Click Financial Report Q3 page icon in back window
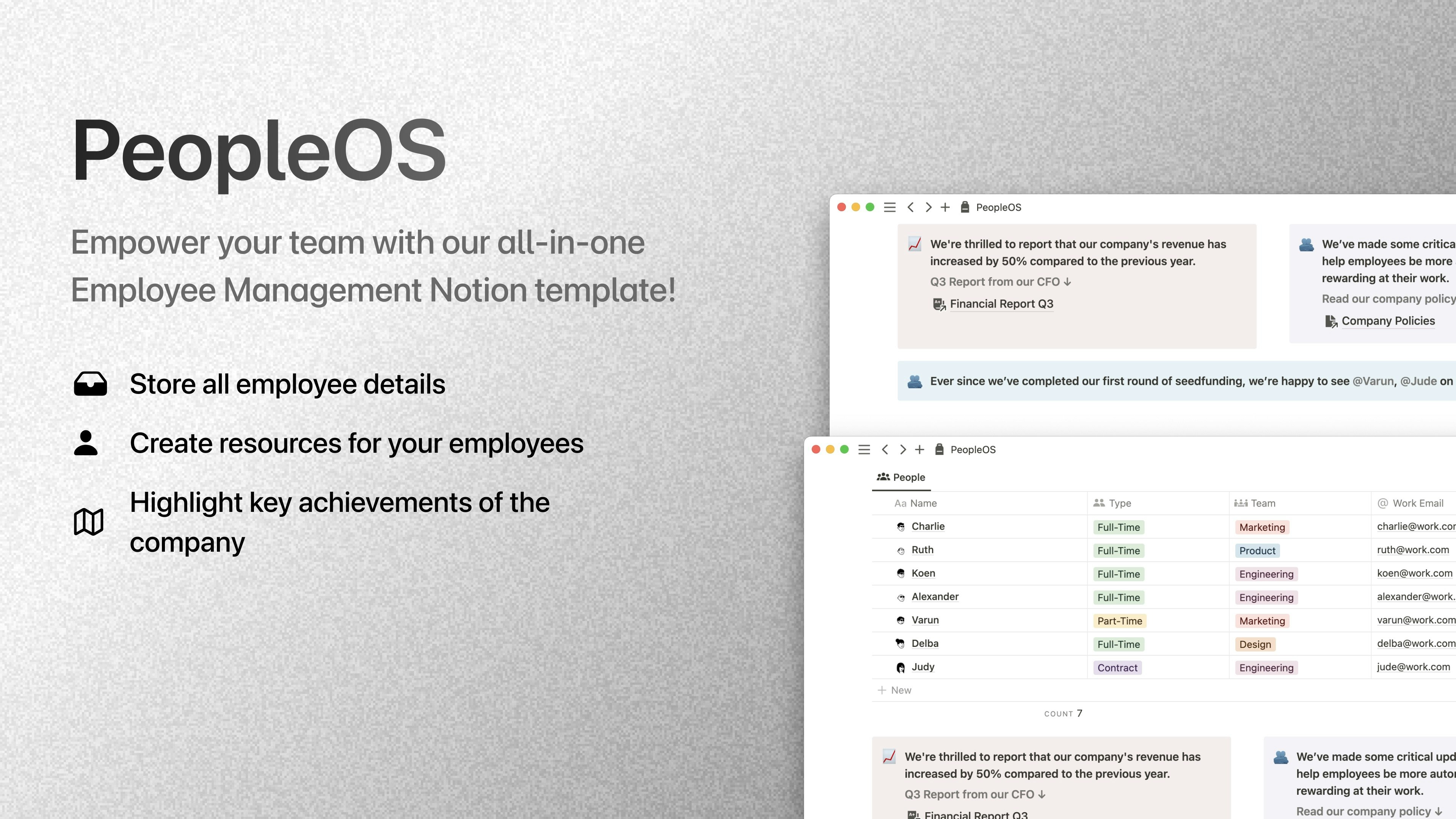The height and width of the screenshot is (819, 1456). [x=939, y=304]
